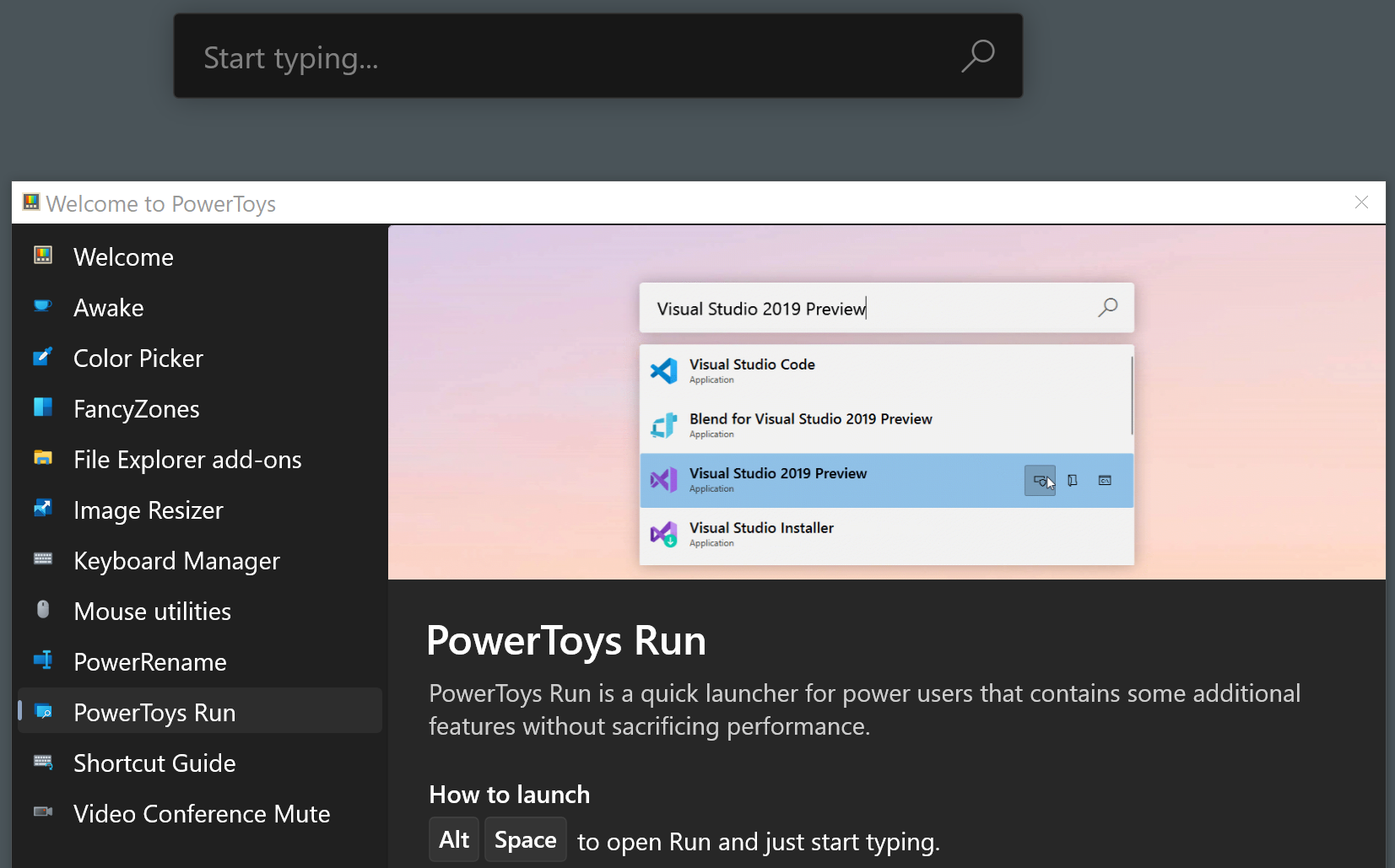Image resolution: width=1395 pixels, height=868 pixels.
Task: Click the PowerToys Run heading
Action: coord(566,640)
